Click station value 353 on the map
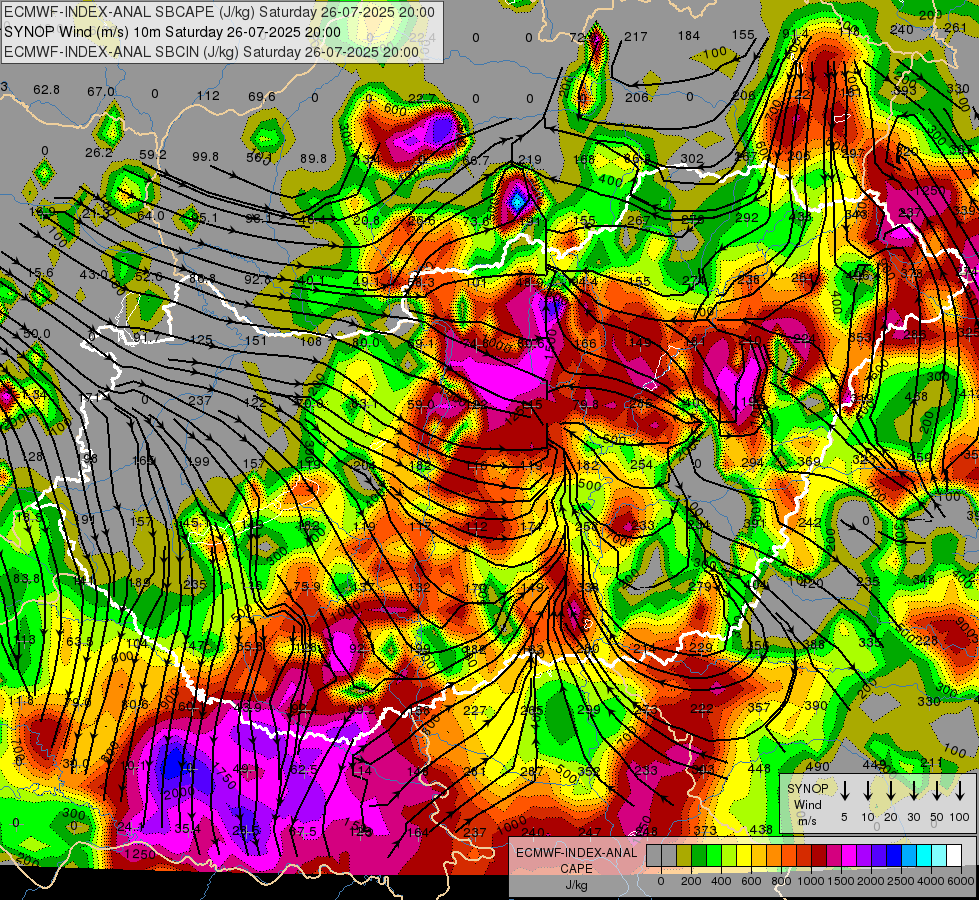The image size is (979, 900). pyautogui.click(x=860, y=337)
